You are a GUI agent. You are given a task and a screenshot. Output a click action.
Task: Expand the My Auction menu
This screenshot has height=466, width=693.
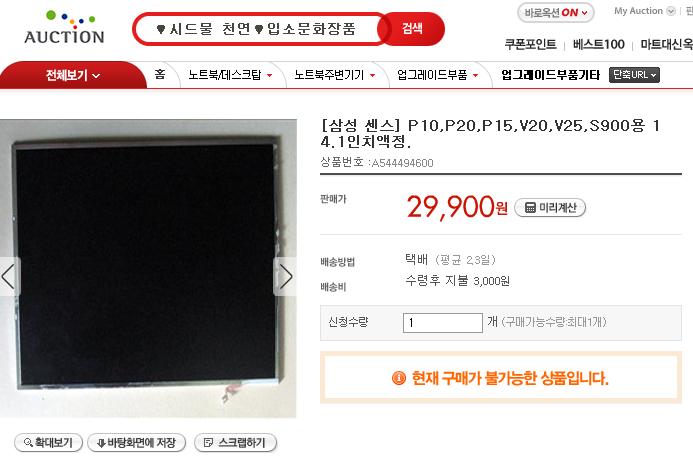click(644, 11)
